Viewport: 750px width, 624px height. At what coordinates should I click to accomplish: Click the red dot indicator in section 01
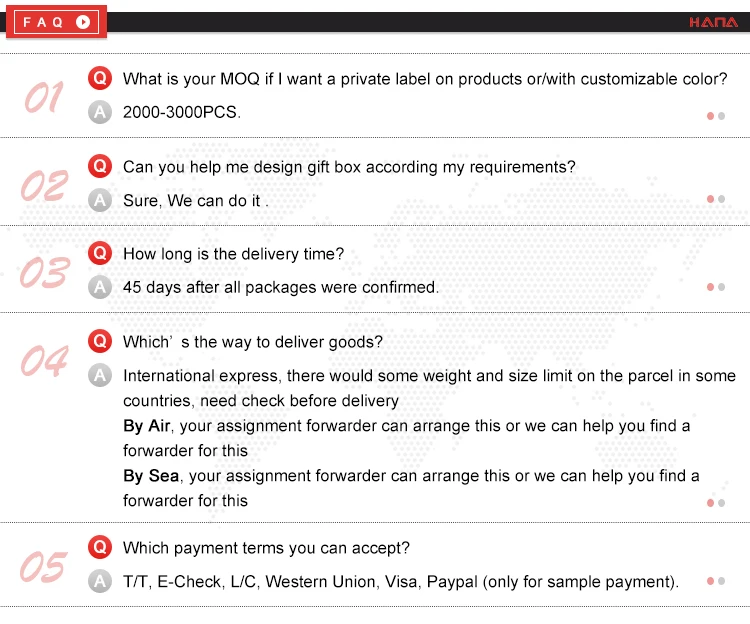[x=710, y=116]
